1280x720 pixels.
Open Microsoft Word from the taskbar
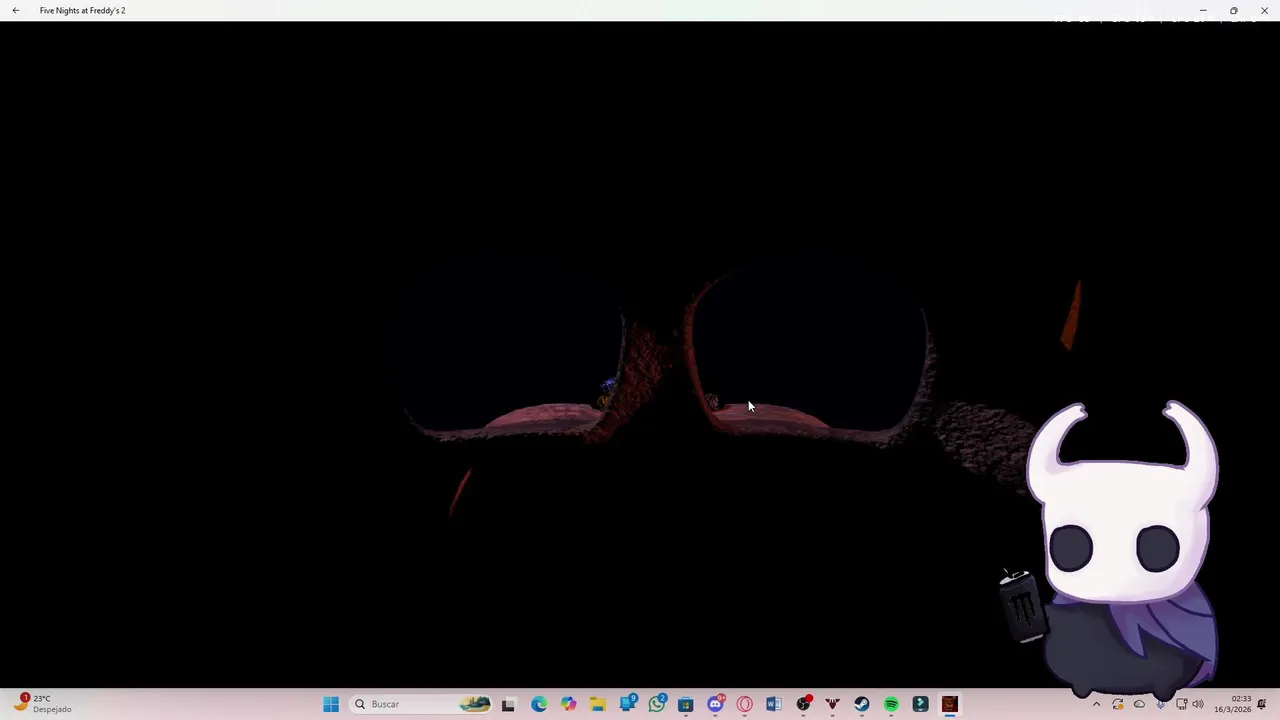773,704
